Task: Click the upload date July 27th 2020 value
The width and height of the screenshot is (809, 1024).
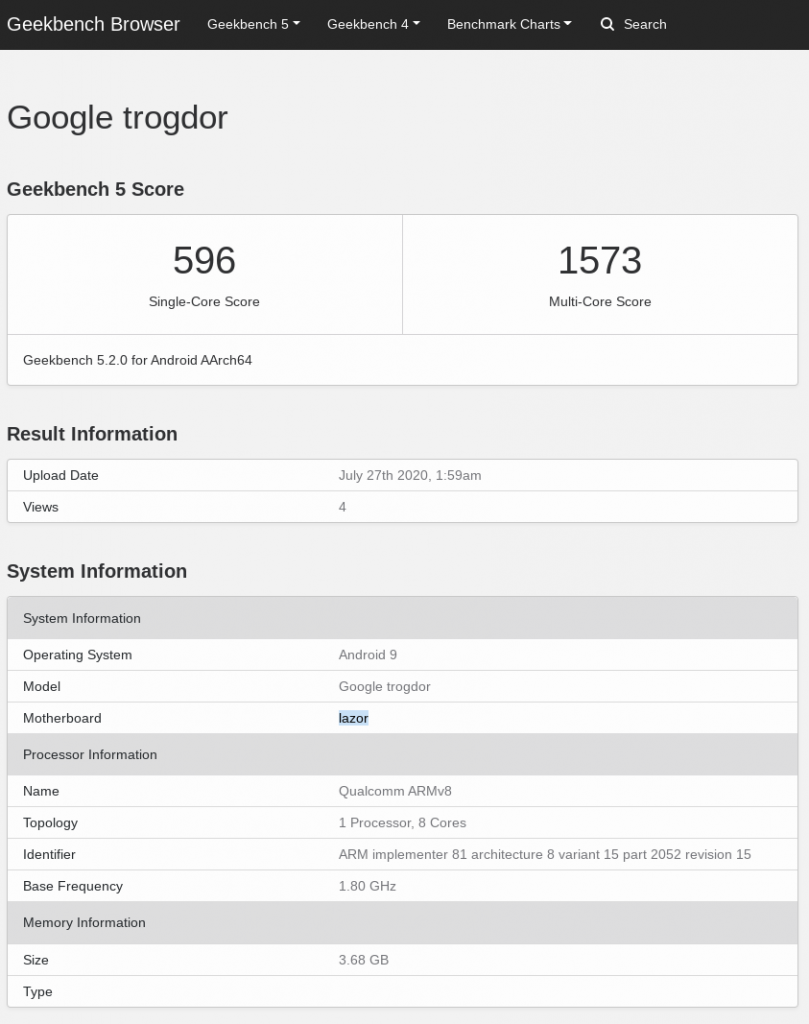Action: (410, 476)
